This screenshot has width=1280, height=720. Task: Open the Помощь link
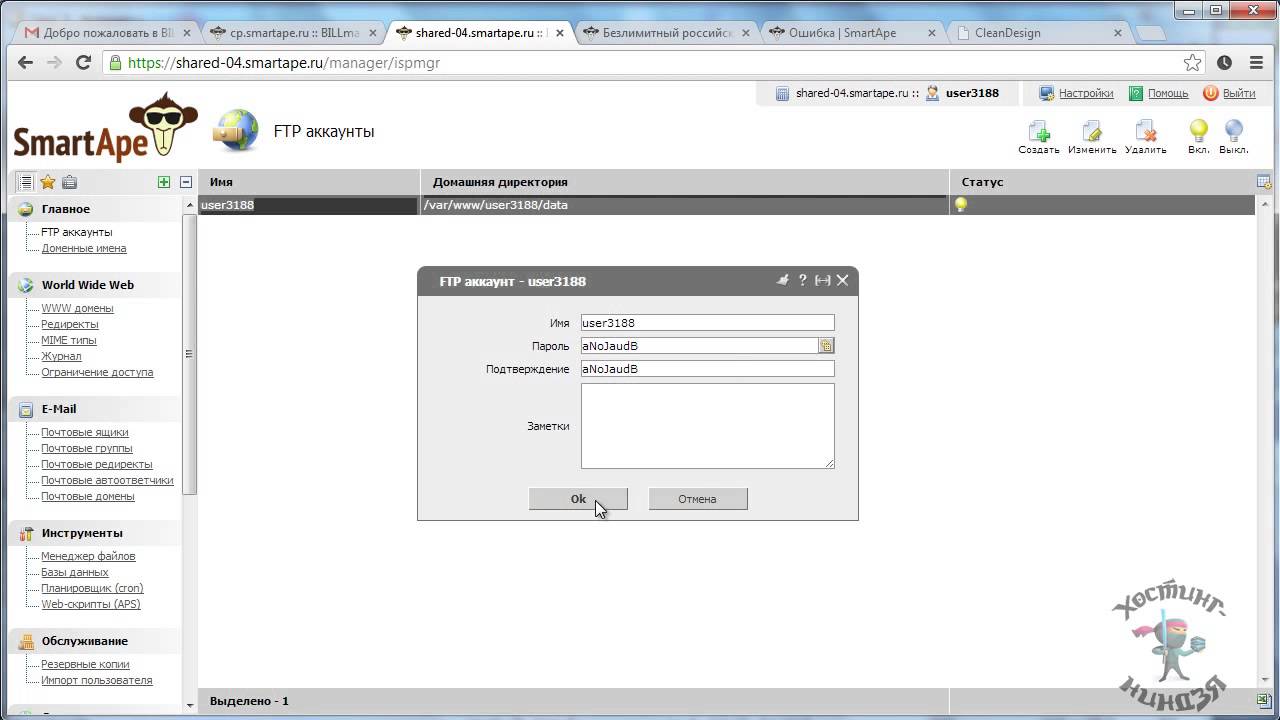pos(1168,93)
